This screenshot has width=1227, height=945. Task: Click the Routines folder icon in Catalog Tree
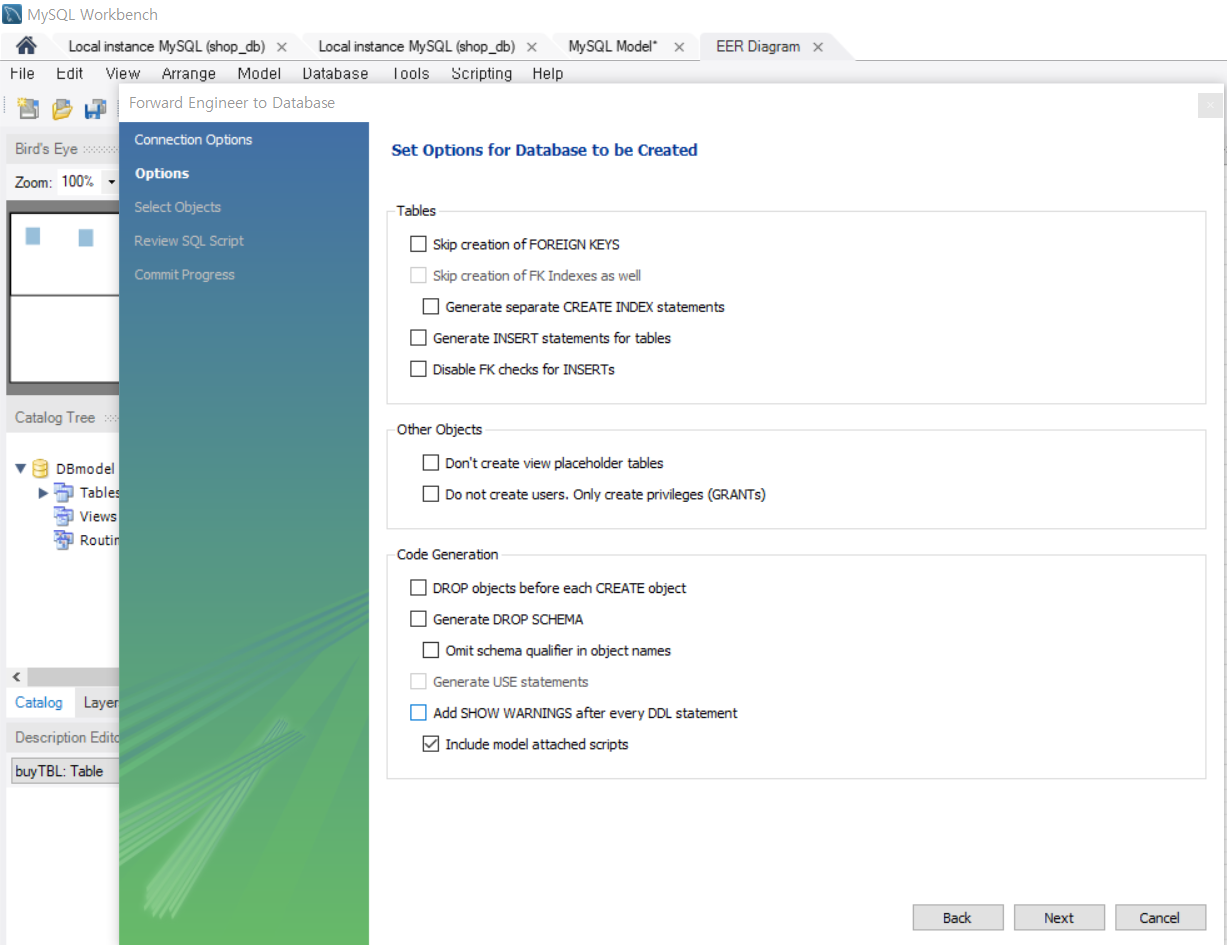click(x=64, y=540)
